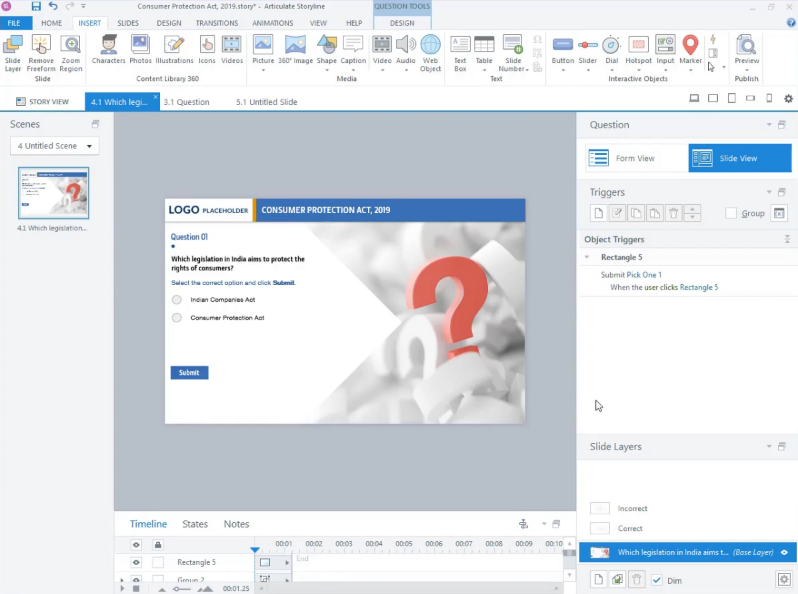Screen dimensions: 798x594
Task: Save the project from quick access toolbar
Action: 36,6
